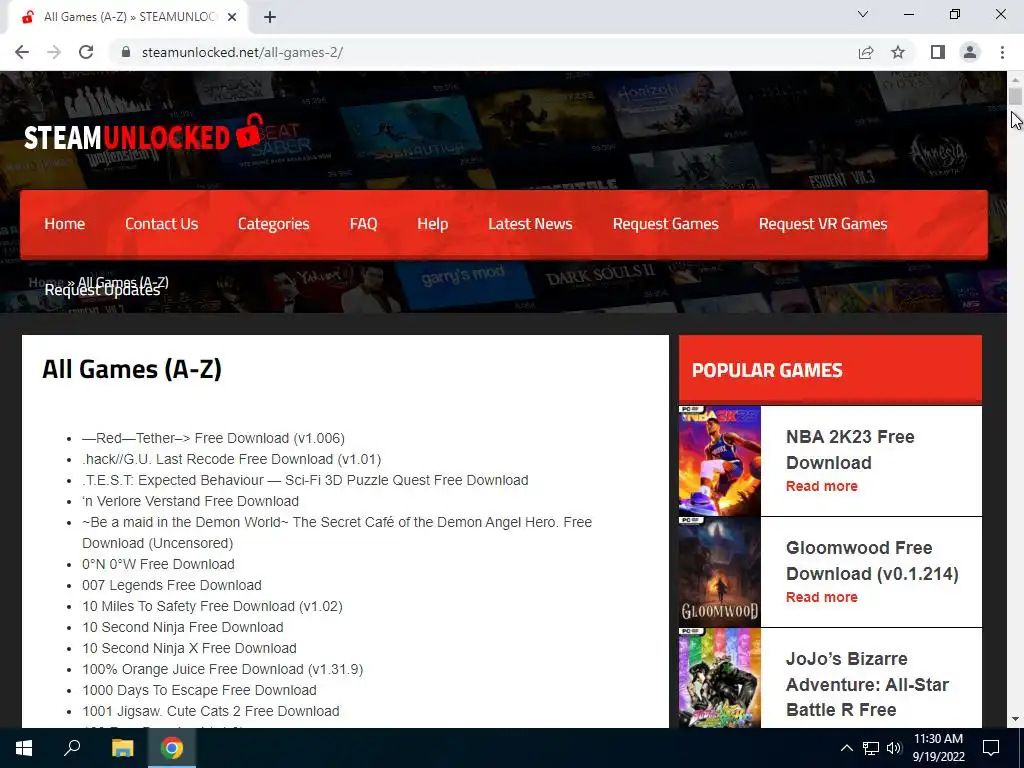The height and width of the screenshot is (768, 1024).
Task: Open the Request Games menu item
Action: tap(665, 224)
